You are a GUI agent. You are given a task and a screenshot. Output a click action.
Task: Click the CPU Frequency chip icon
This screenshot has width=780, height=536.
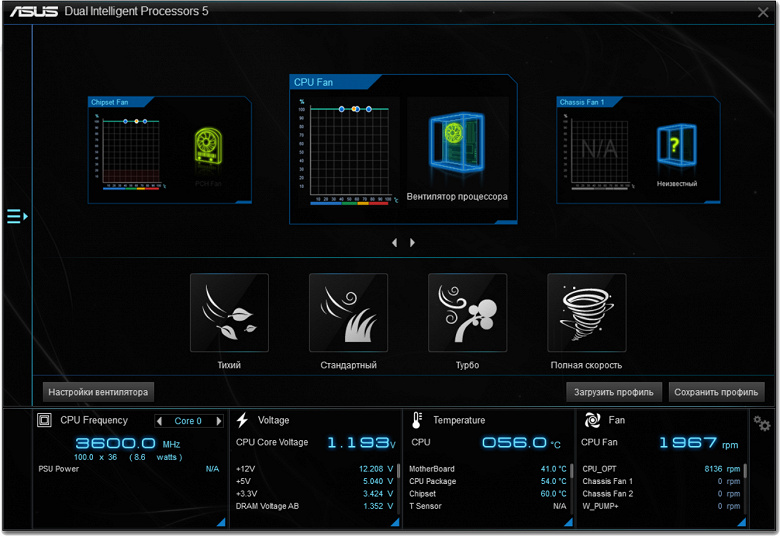(44, 421)
